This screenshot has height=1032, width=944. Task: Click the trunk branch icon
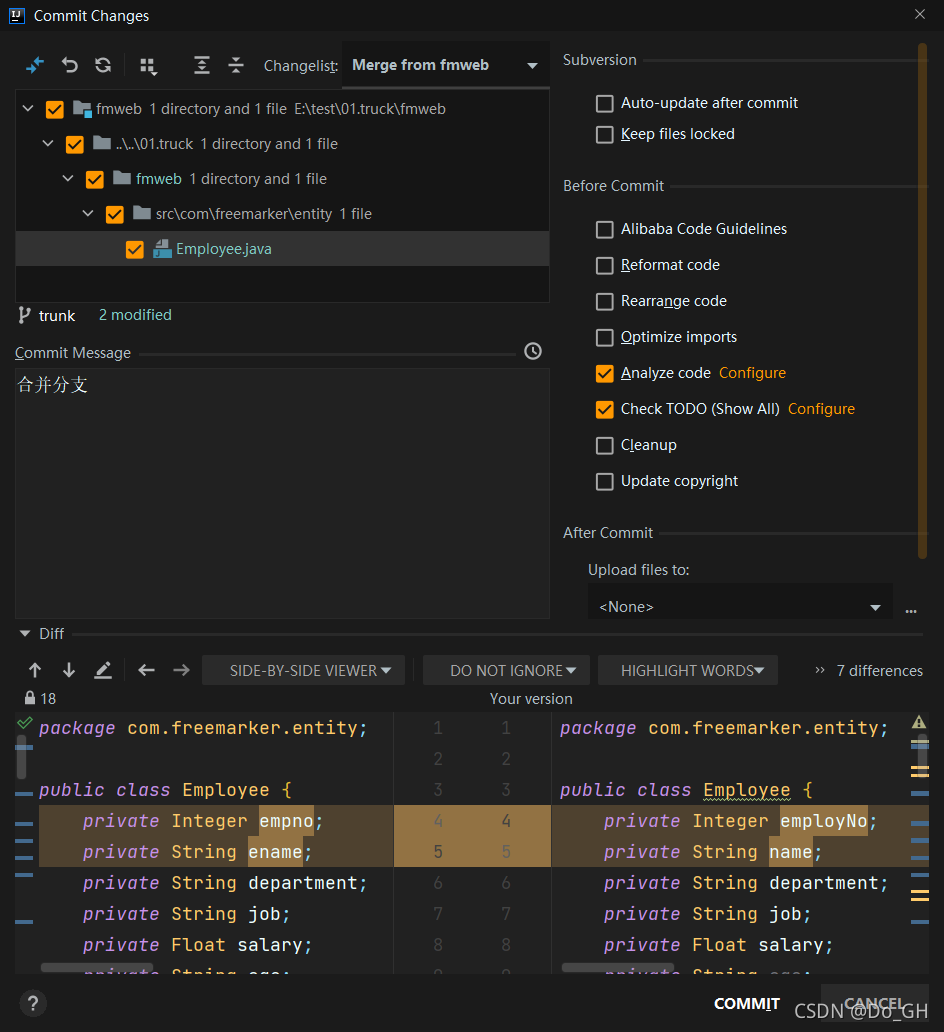click(x=24, y=315)
